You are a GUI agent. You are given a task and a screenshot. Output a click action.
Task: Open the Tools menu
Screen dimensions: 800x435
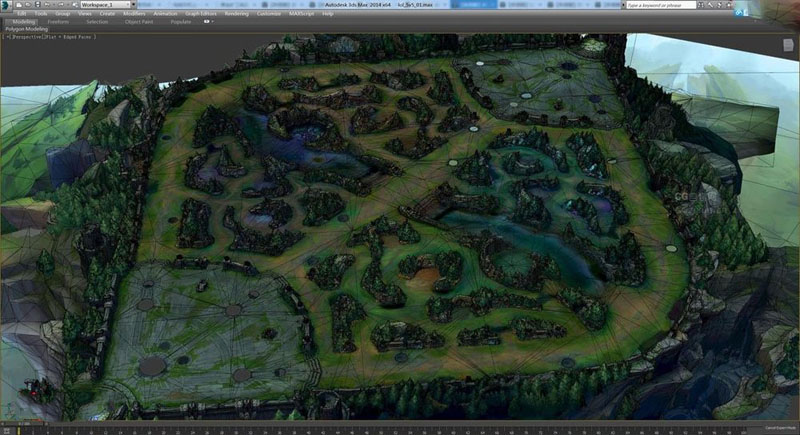tap(41, 14)
